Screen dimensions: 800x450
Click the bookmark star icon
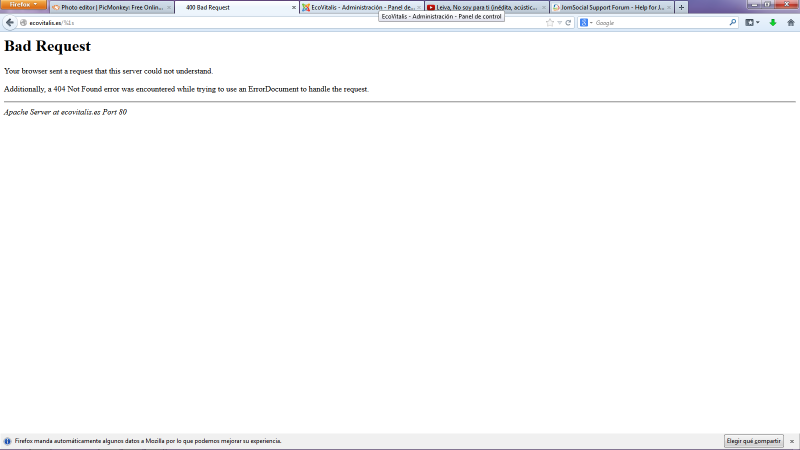(549, 22)
